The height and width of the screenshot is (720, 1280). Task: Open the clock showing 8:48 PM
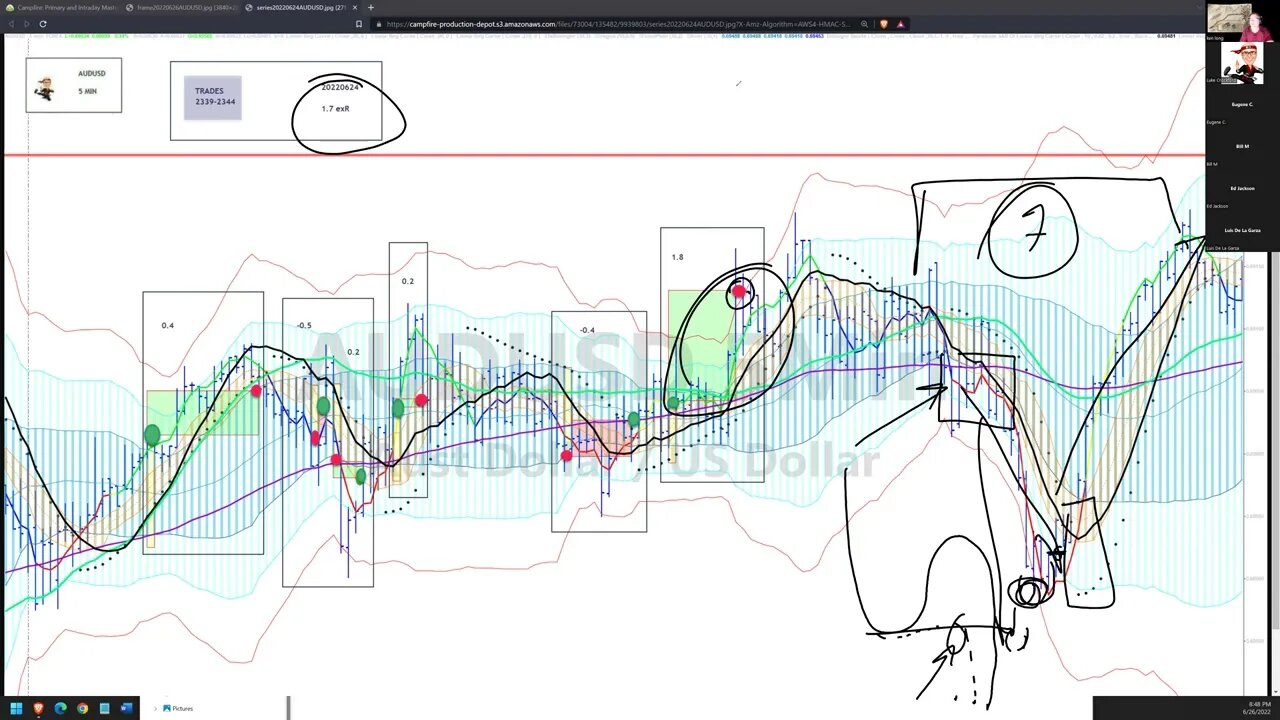tap(1259, 708)
